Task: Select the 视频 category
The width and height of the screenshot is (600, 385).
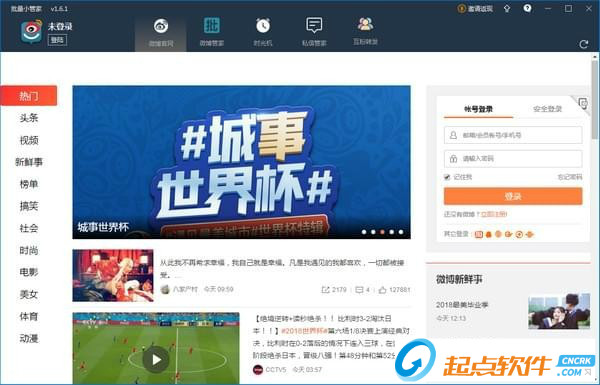Action: pos(29,140)
